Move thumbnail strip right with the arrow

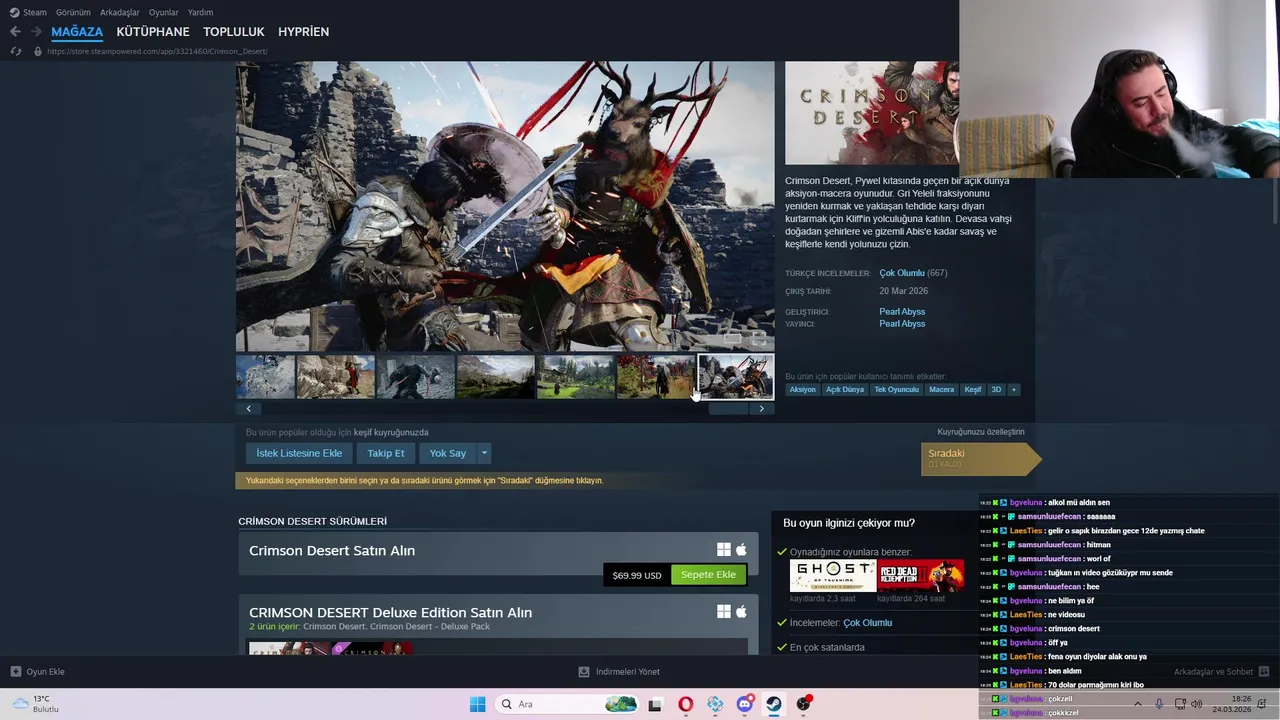tap(761, 408)
